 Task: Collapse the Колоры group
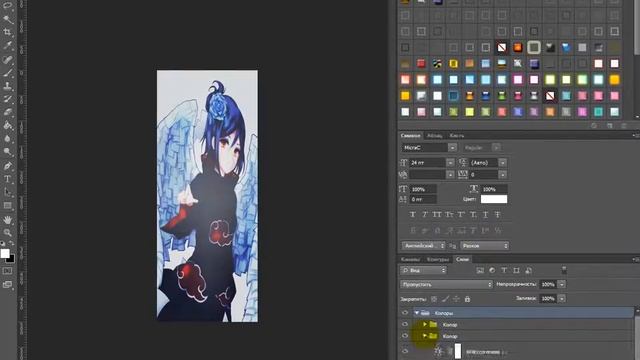click(417, 313)
